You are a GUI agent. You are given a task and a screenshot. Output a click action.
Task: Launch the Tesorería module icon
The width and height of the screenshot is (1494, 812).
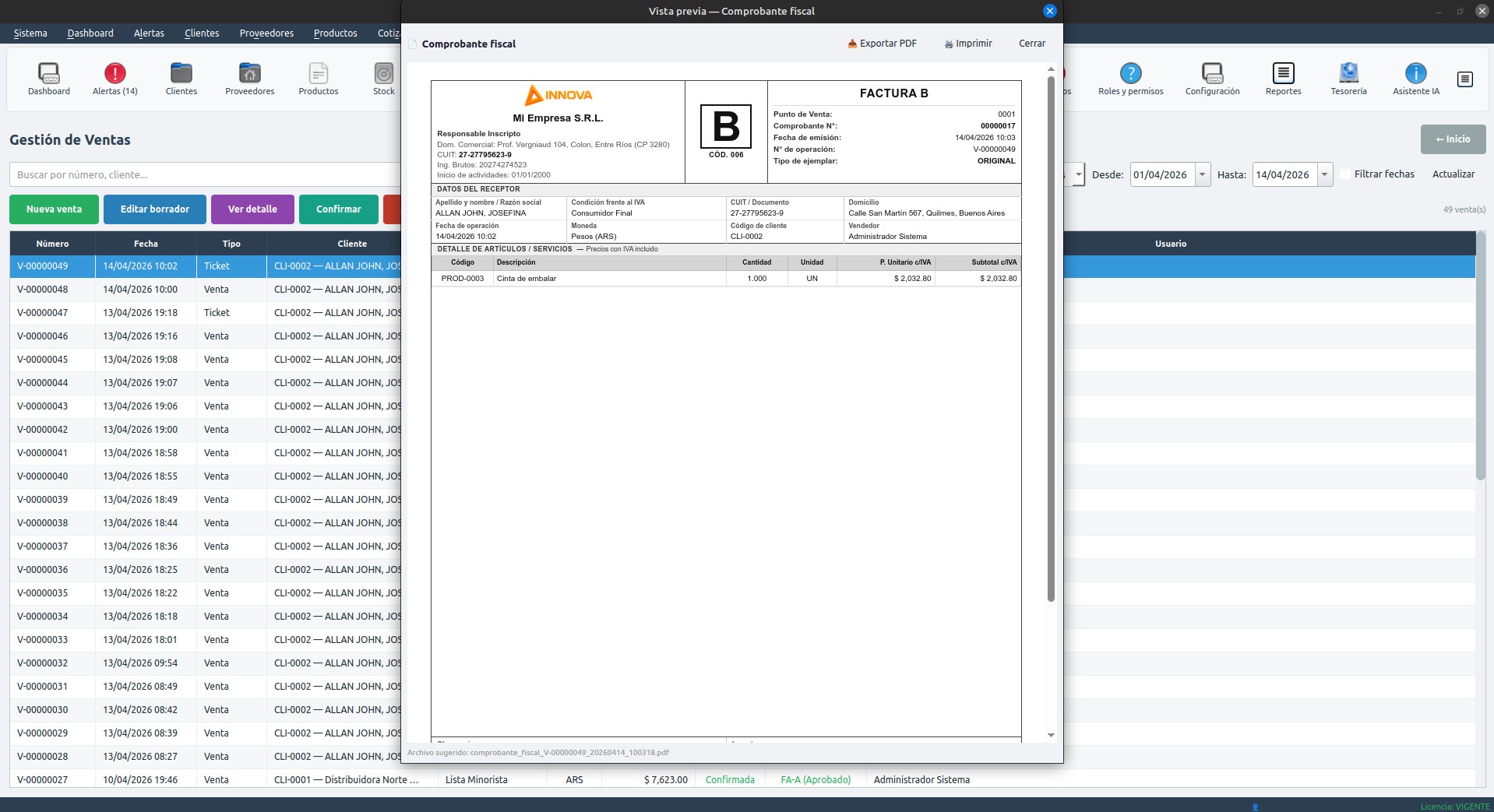1348,74
